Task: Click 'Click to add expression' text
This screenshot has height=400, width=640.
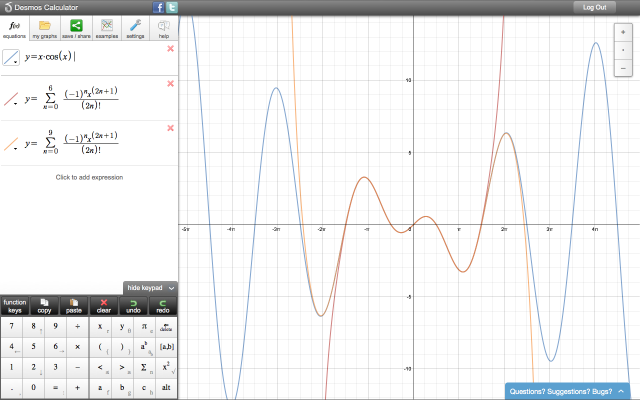Action: pos(89,177)
